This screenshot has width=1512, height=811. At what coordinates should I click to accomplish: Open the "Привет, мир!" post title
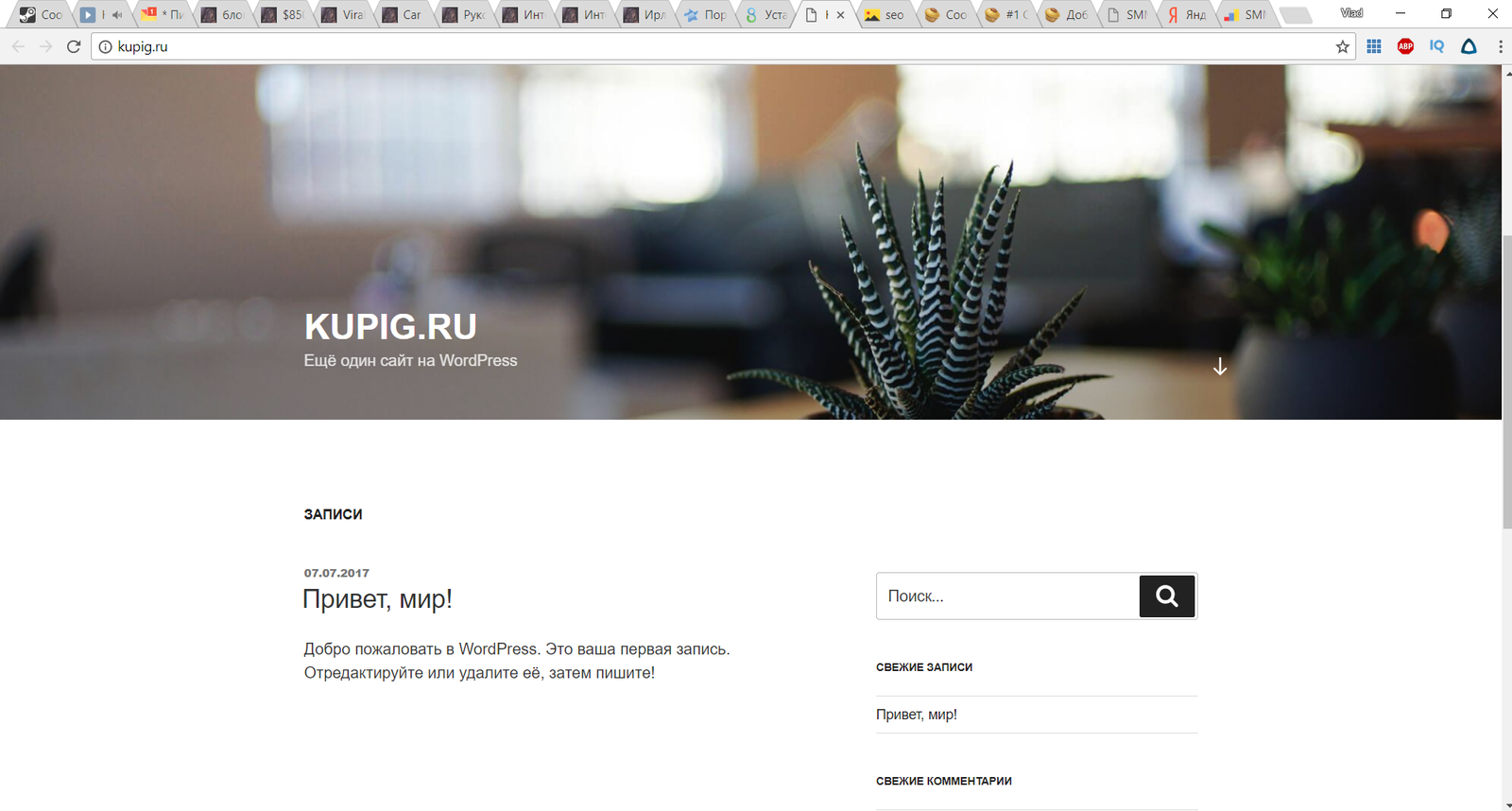coord(377,599)
